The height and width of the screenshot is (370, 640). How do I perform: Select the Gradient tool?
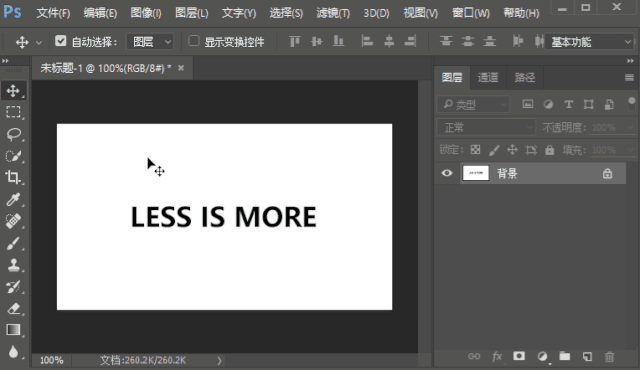point(13,330)
